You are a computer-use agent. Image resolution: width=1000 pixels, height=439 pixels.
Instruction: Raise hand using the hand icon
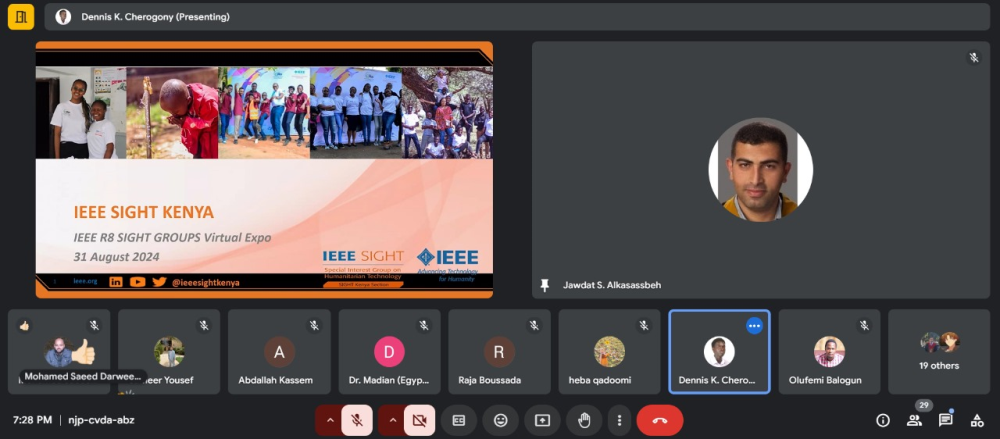tap(584, 420)
